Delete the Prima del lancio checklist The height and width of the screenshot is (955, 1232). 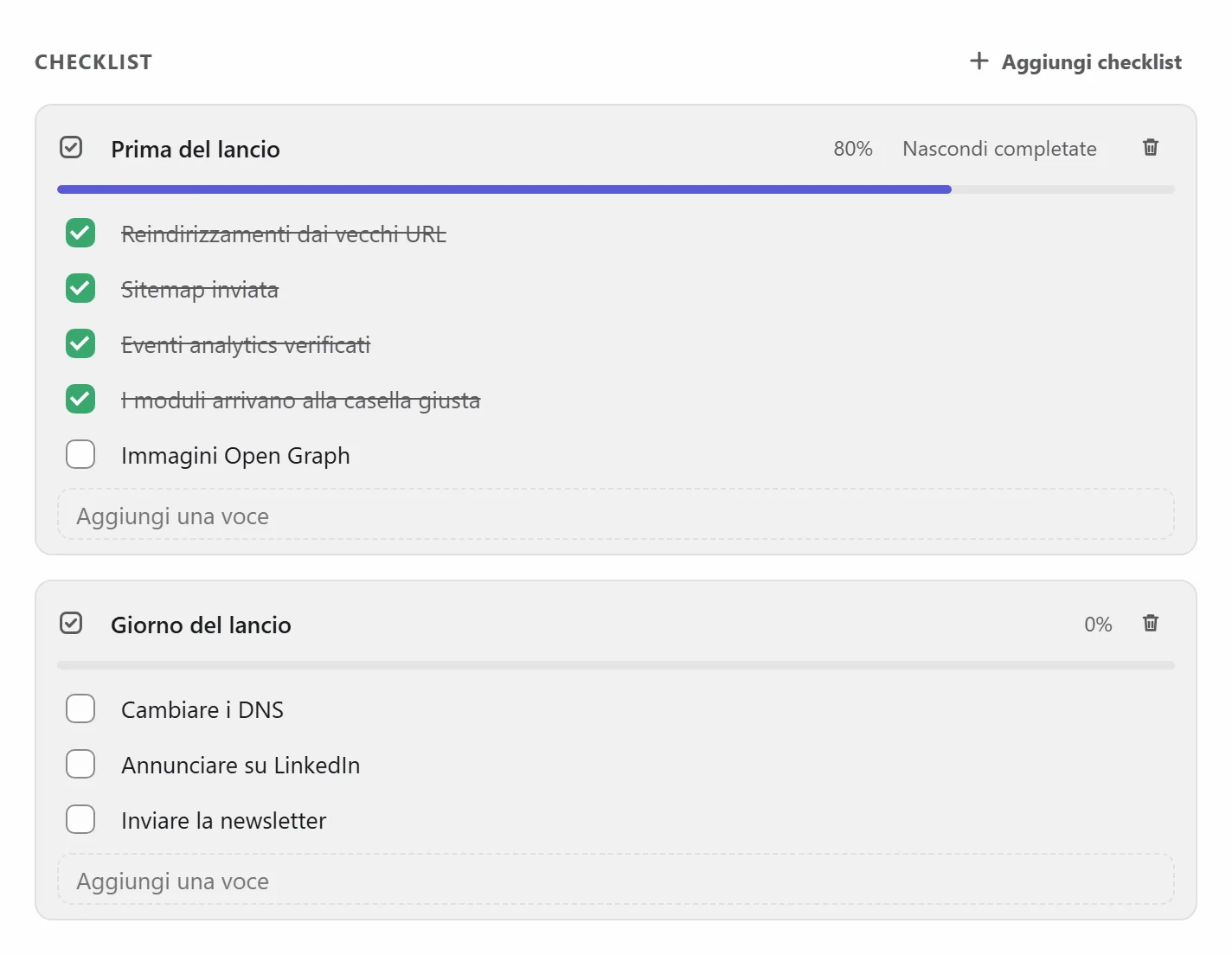[1150, 148]
